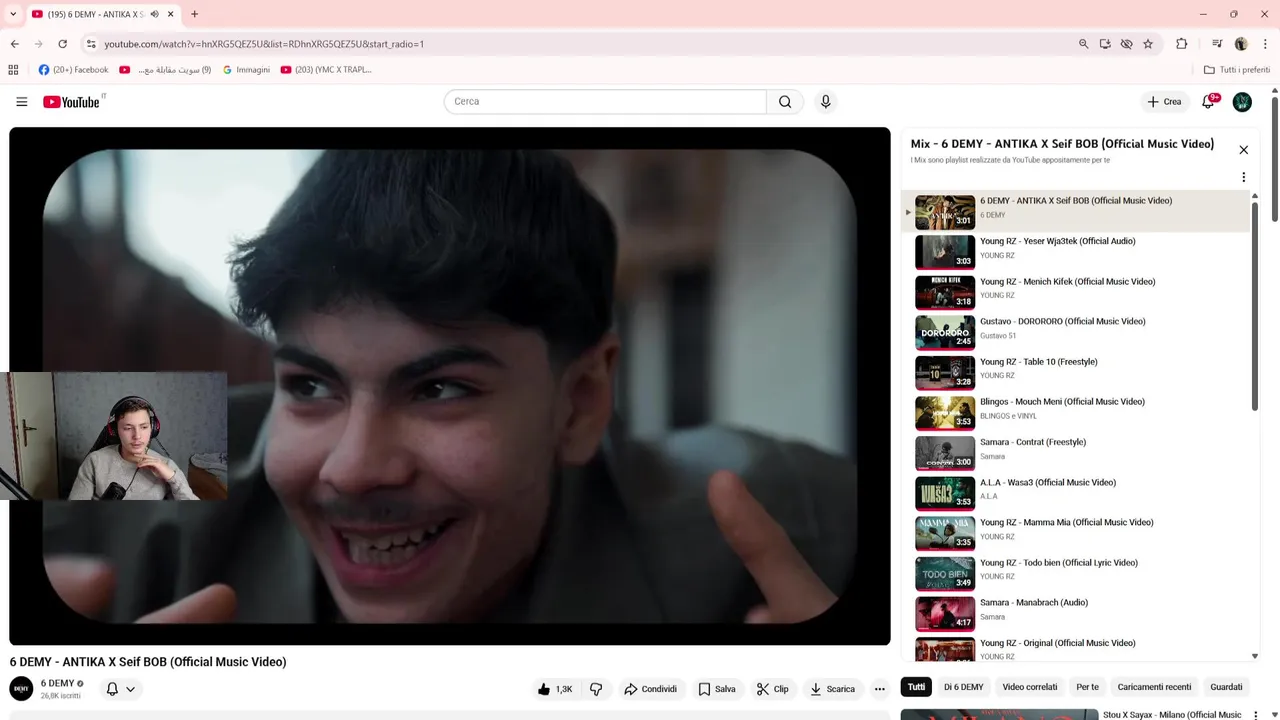Focus the Cerca search field
Viewport: 1280px width, 720px height.
605,101
